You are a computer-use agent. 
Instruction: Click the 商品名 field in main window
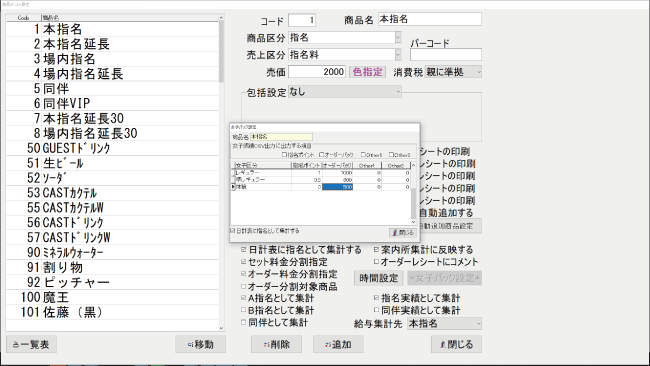pos(430,19)
